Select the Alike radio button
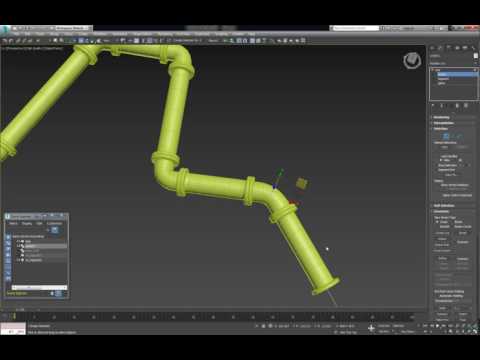 click(x=441, y=160)
